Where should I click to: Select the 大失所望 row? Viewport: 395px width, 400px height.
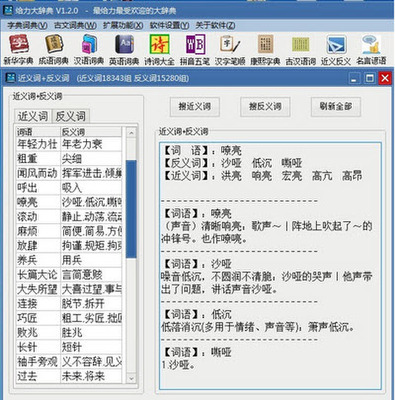(x=69, y=289)
